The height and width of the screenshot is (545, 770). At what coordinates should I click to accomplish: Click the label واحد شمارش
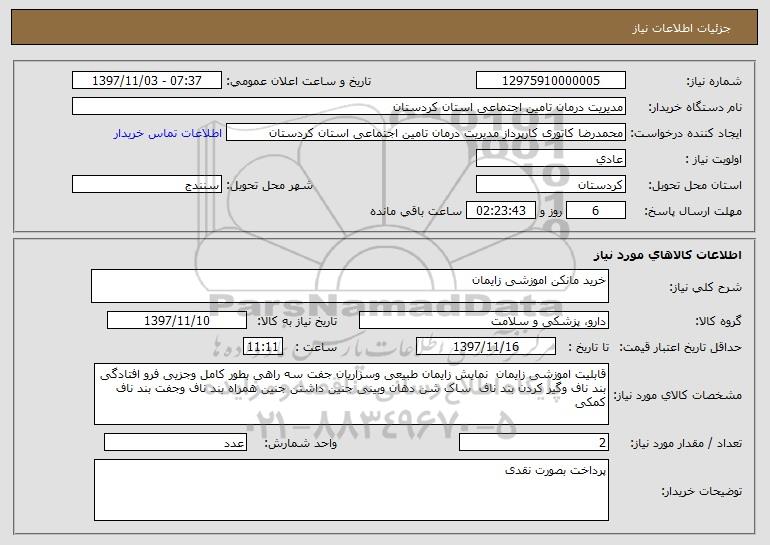(301, 443)
